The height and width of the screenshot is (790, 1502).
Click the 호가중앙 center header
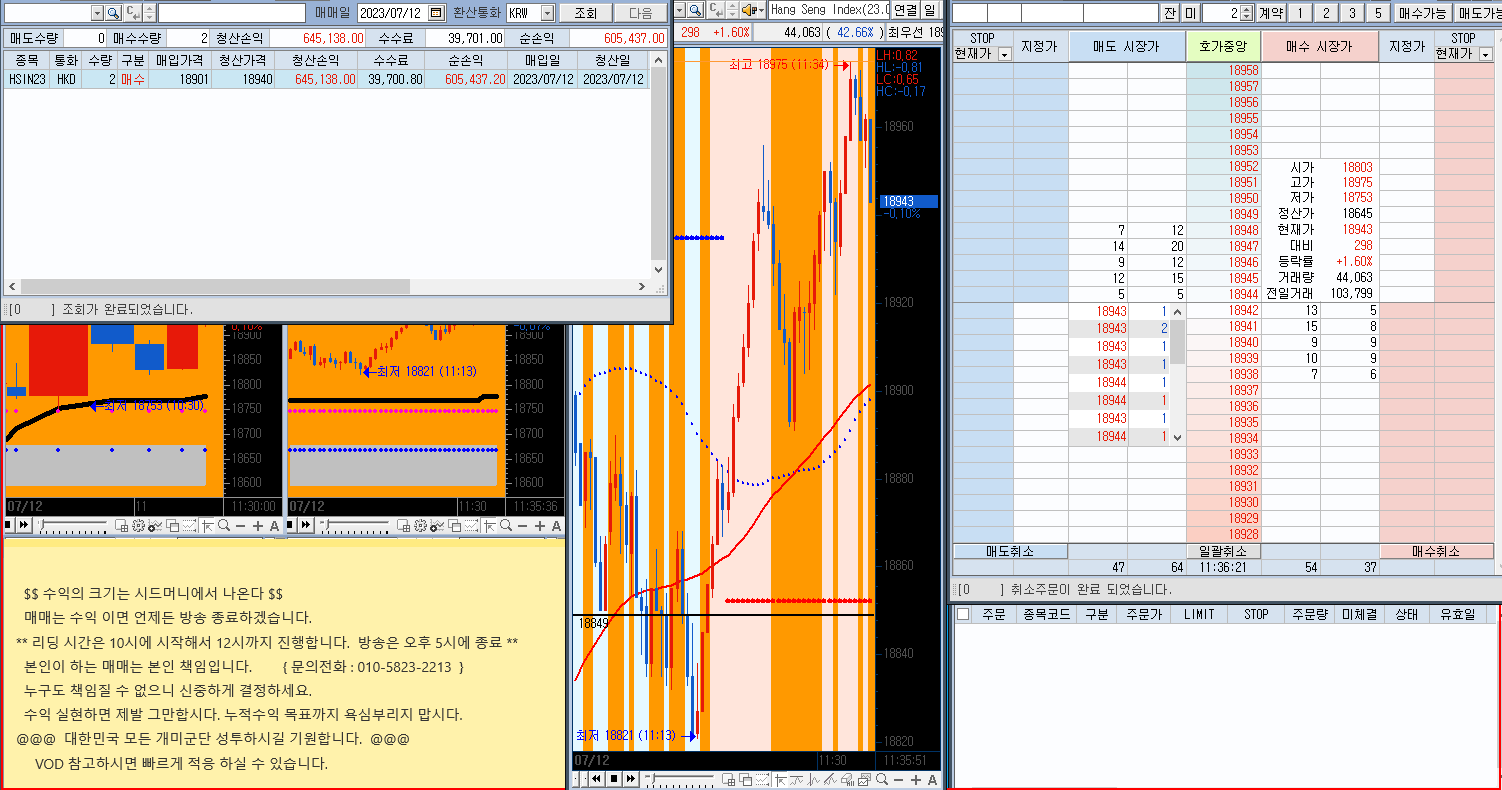pos(1223,47)
